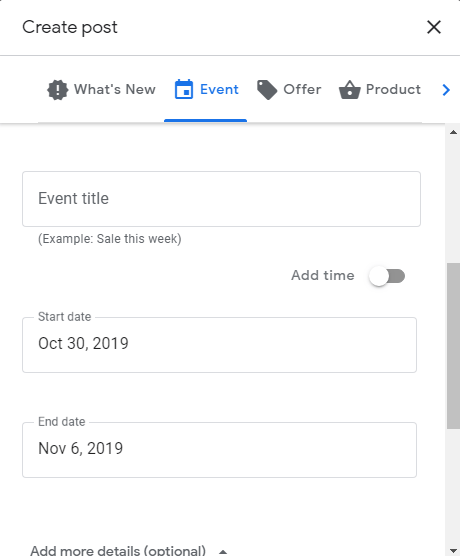This screenshot has width=460, height=556.
Task: Switch to the Offer tab
Action: point(289,90)
